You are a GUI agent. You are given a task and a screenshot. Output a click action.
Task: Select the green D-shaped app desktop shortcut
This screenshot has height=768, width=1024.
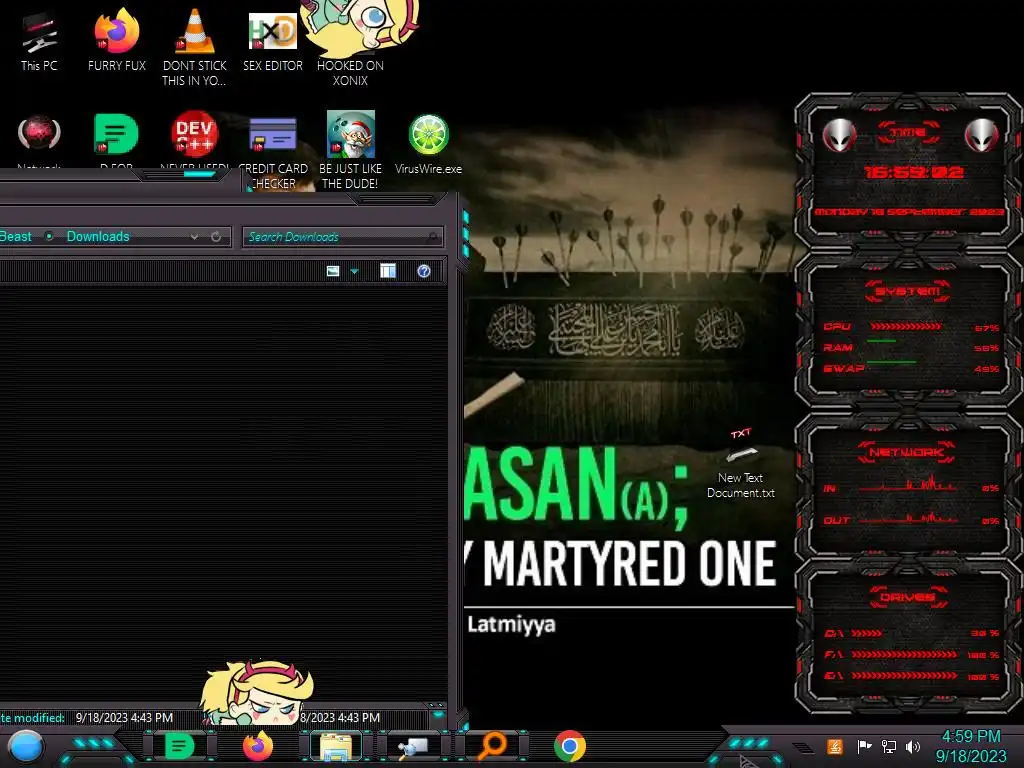116,139
